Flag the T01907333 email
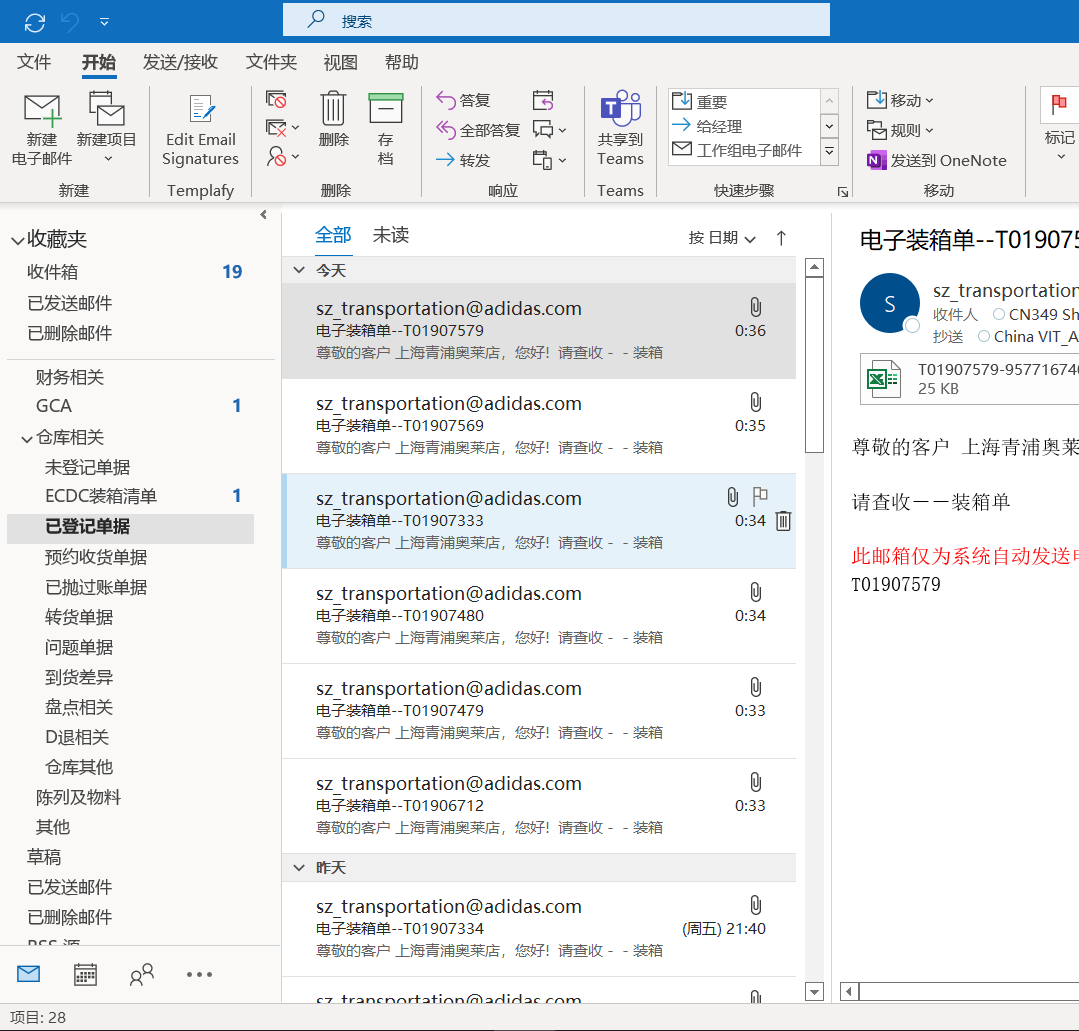1079x1031 pixels. [760, 496]
